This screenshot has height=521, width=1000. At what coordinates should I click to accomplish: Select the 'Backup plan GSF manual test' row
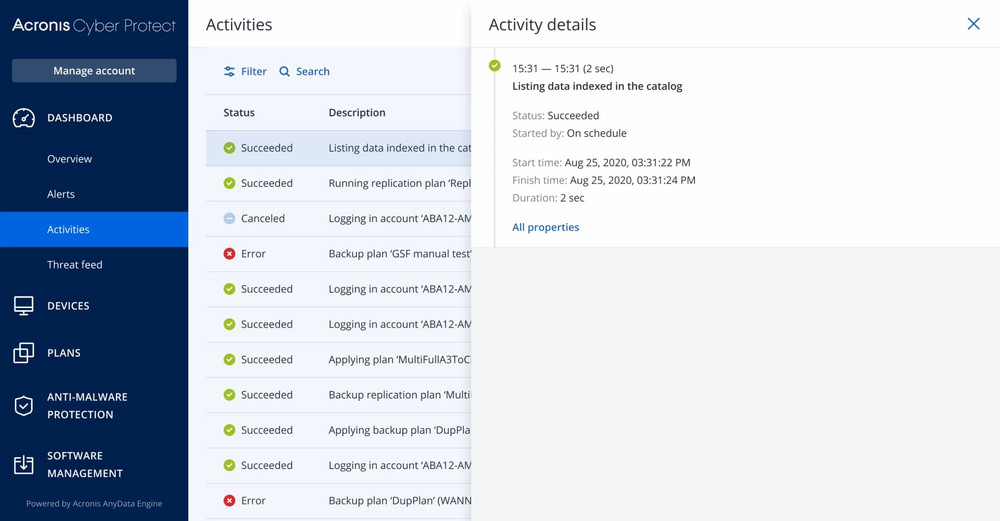coord(339,254)
